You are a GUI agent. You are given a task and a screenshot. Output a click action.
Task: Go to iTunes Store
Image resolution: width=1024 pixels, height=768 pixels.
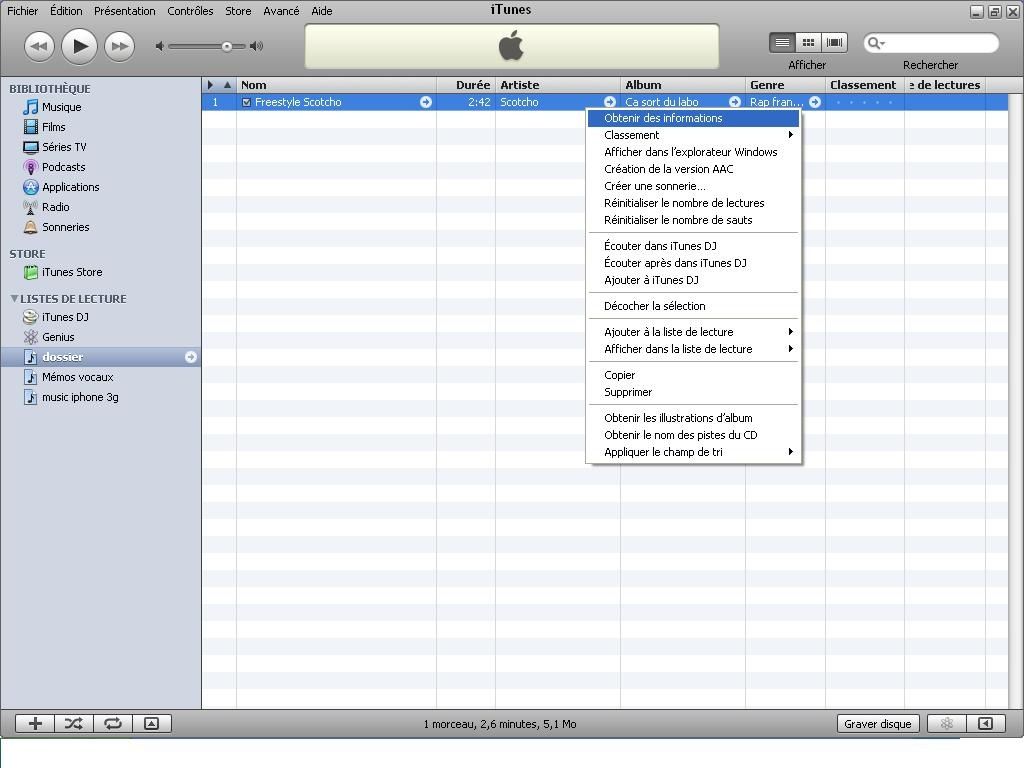pyautogui.click(x=72, y=272)
